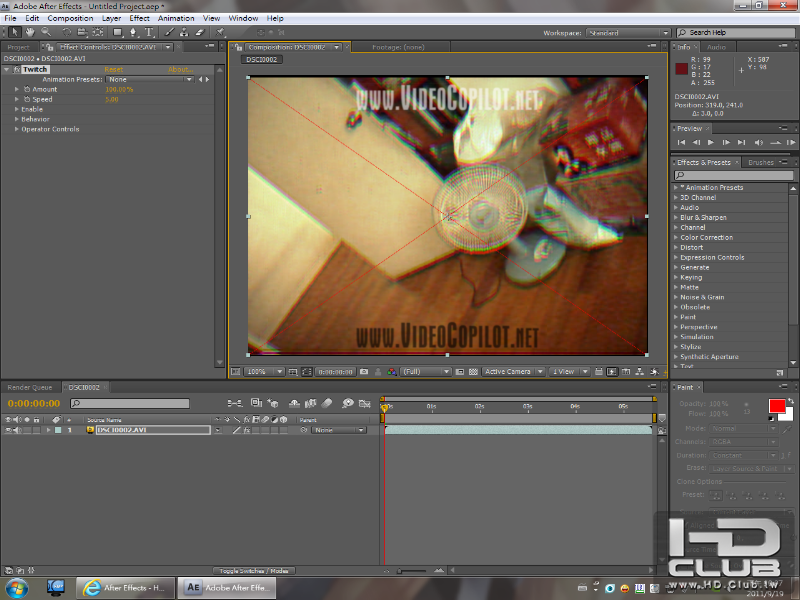Switch to the Render Queue tab

point(30,387)
